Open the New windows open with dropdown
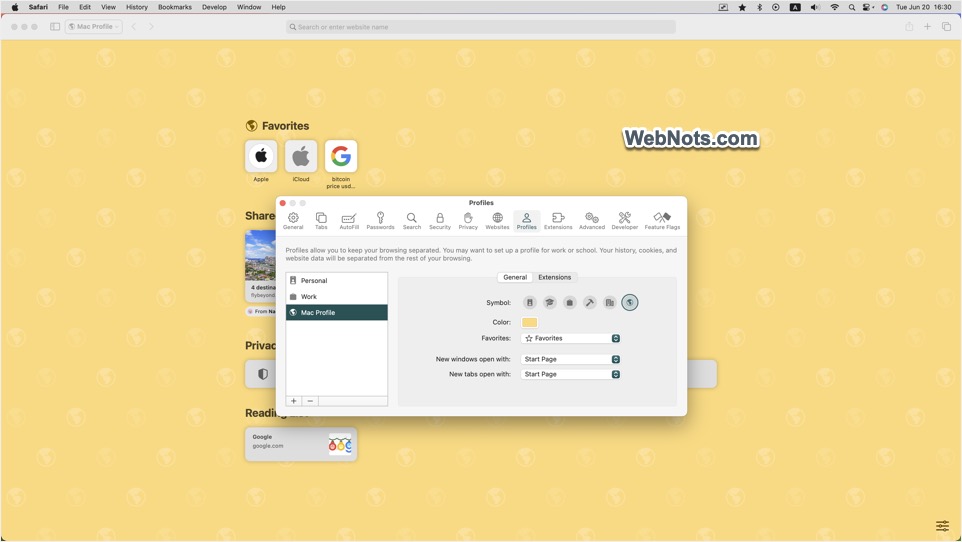The image size is (962, 542). click(x=571, y=359)
